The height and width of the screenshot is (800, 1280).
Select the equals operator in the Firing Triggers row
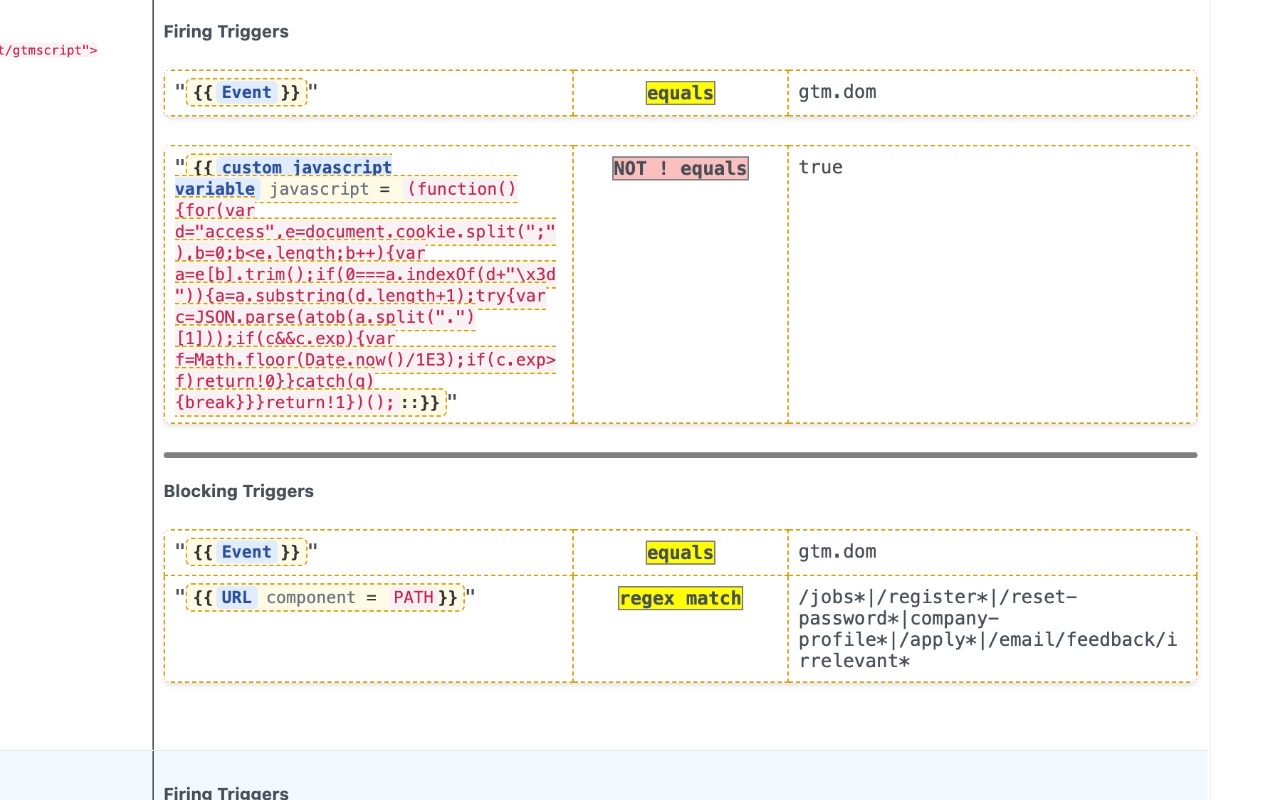(x=680, y=93)
